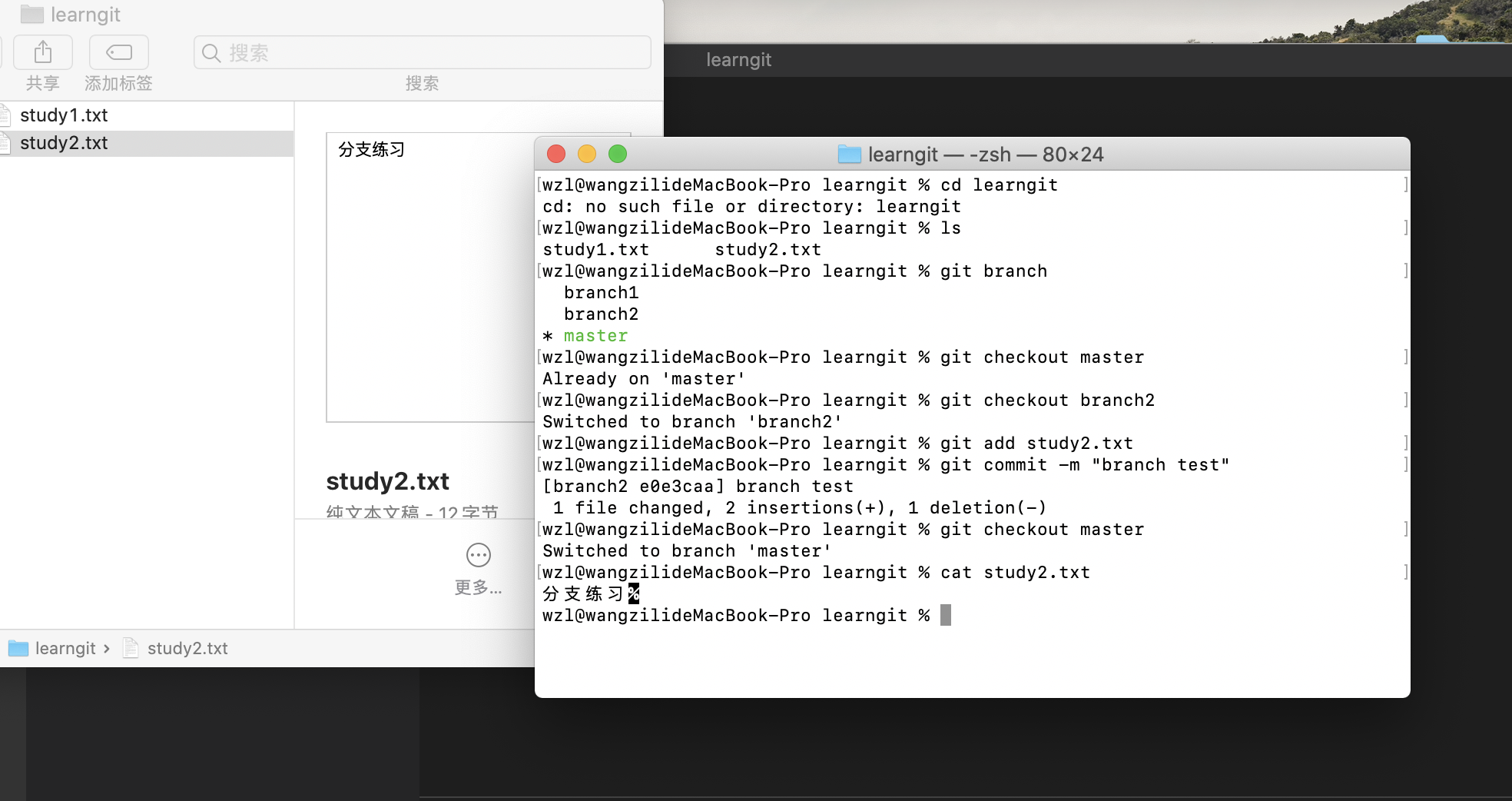Minimize the Terminal with yellow button
Image resolution: width=1512 pixels, height=801 pixels.
[x=587, y=155]
